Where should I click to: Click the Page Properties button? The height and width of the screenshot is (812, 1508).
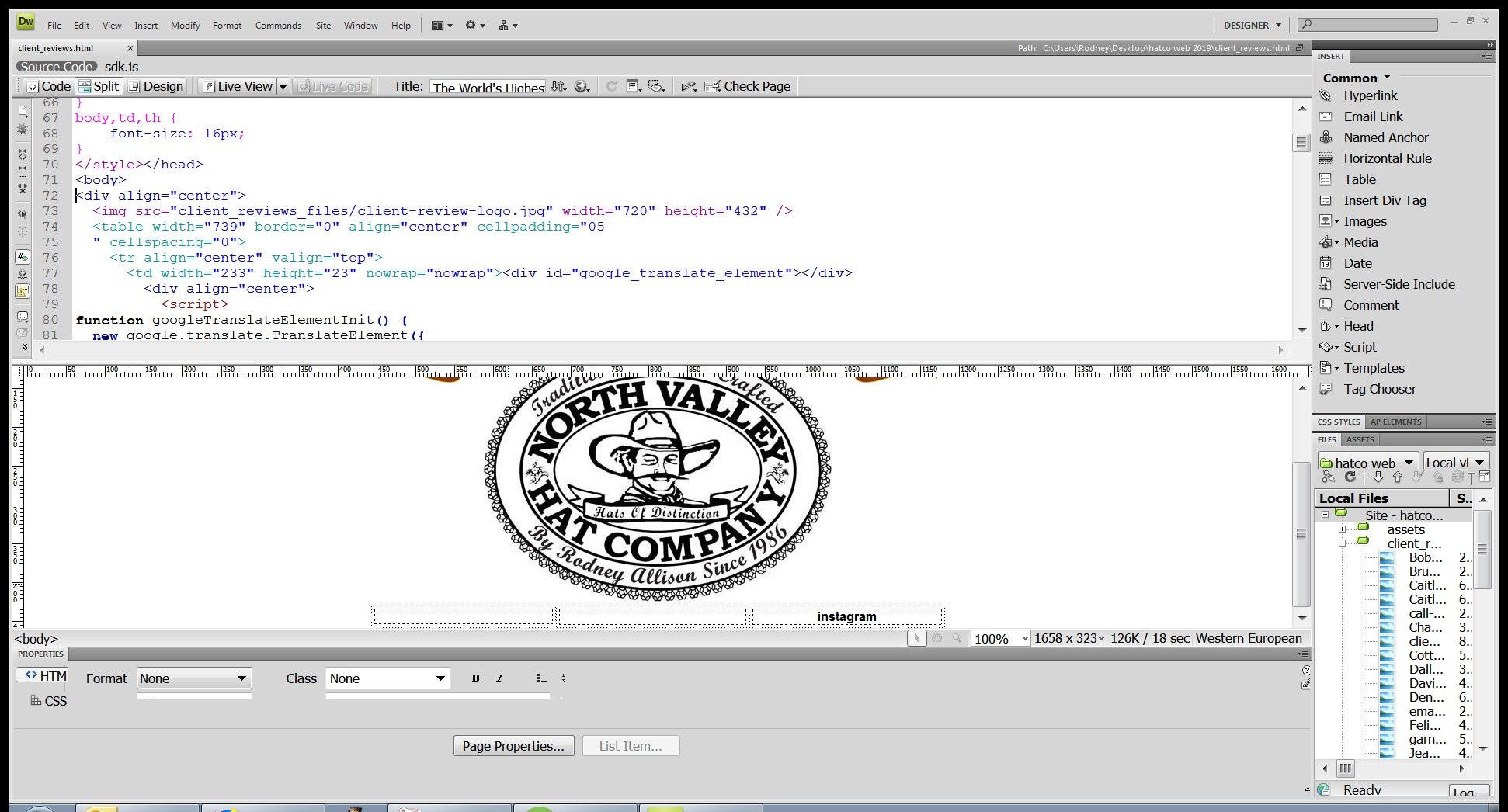(x=513, y=746)
